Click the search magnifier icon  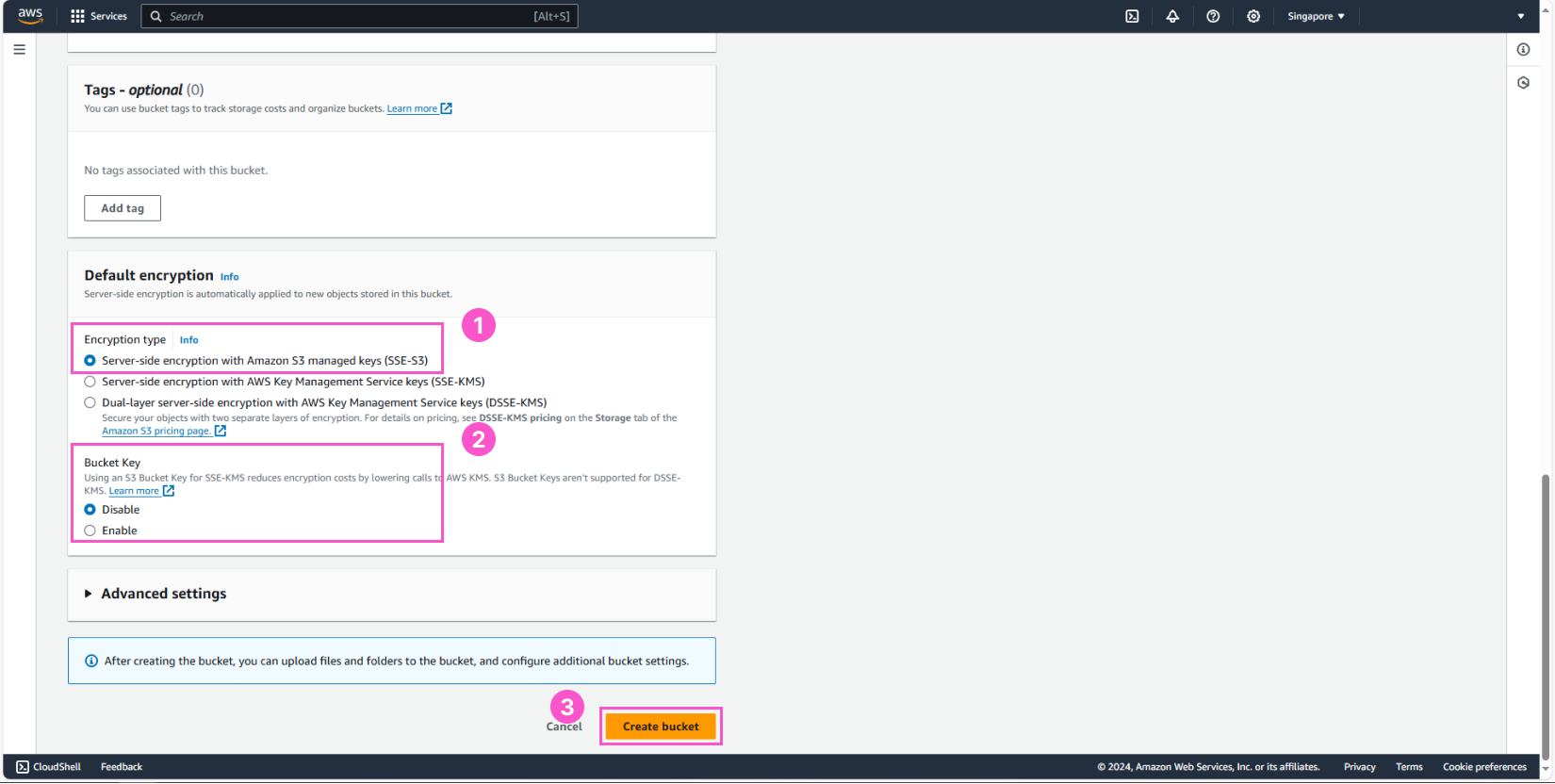(x=156, y=16)
